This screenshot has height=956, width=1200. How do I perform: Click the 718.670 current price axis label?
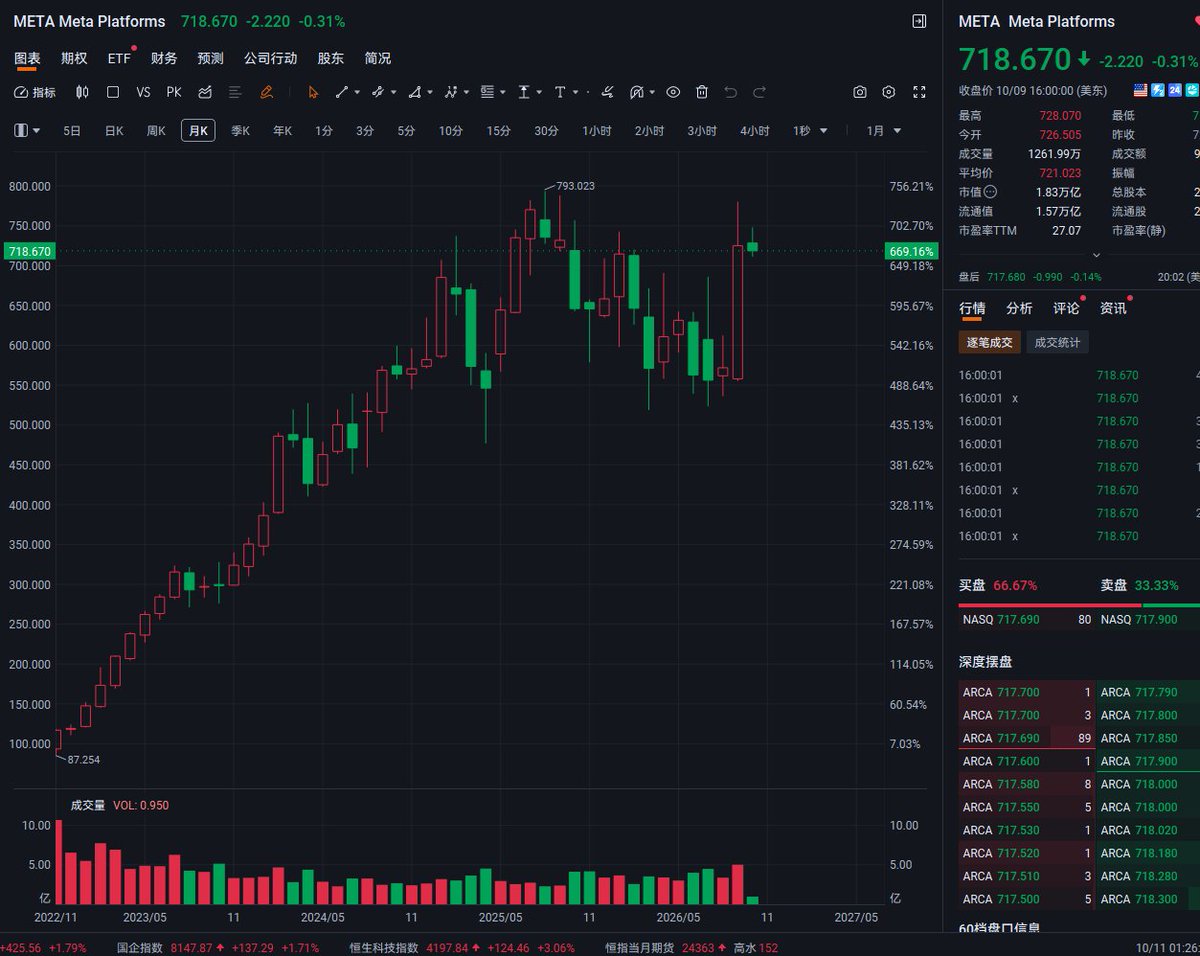[x=28, y=251]
